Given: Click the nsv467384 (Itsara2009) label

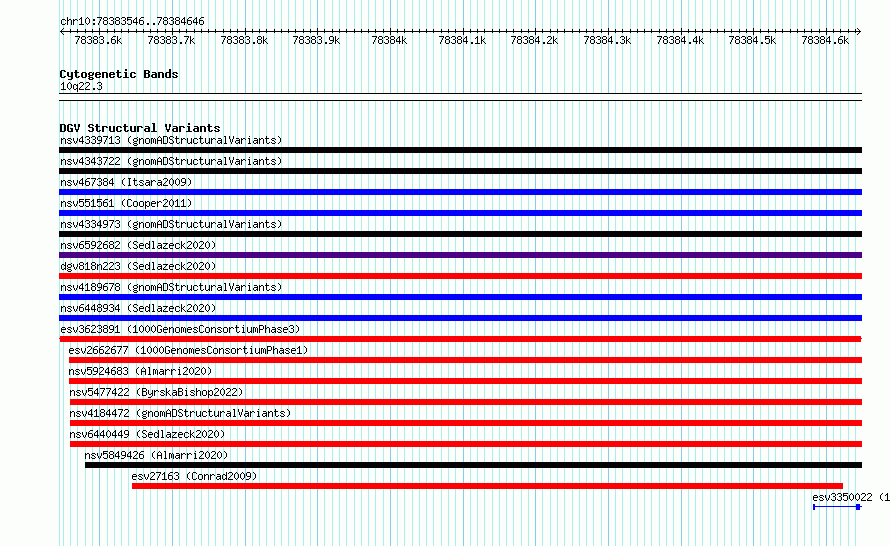Looking at the screenshot, I should tap(126, 182).
